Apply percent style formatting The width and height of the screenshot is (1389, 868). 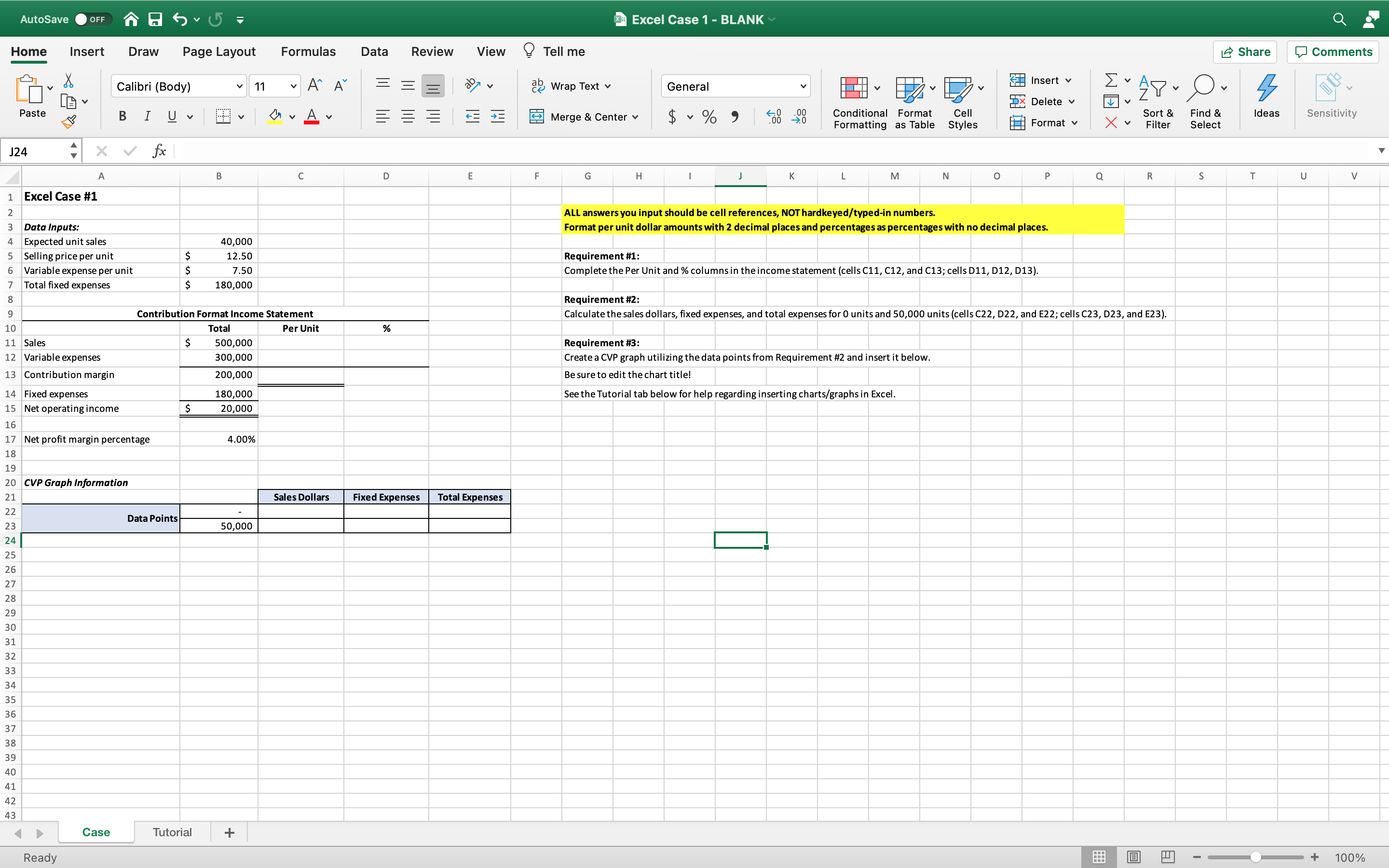pos(709,117)
